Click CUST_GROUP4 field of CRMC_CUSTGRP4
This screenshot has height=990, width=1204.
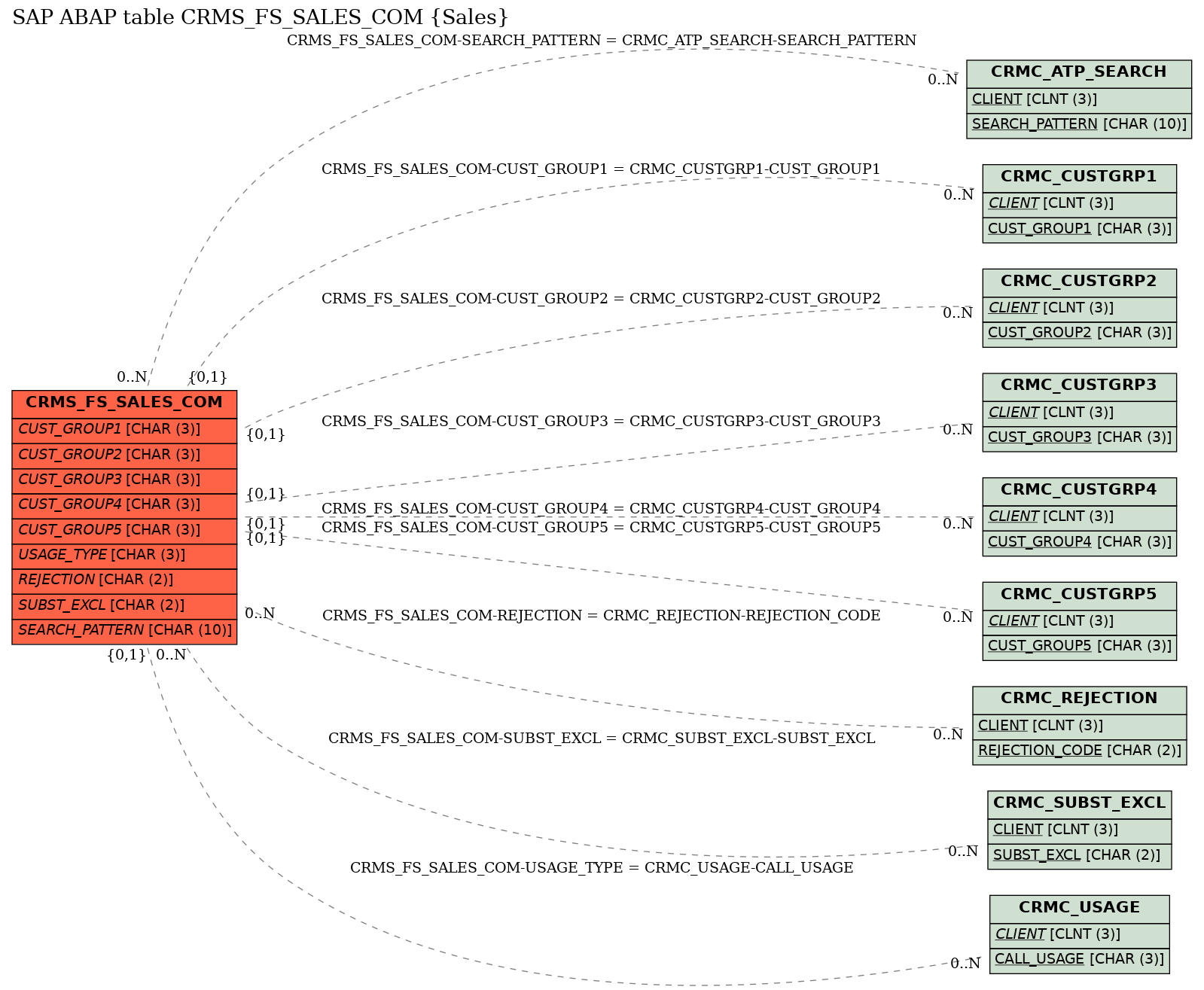(x=1079, y=542)
